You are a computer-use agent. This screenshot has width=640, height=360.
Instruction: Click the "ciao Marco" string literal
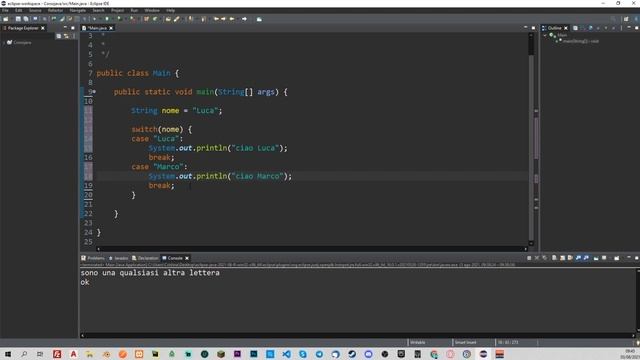click(258, 176)
